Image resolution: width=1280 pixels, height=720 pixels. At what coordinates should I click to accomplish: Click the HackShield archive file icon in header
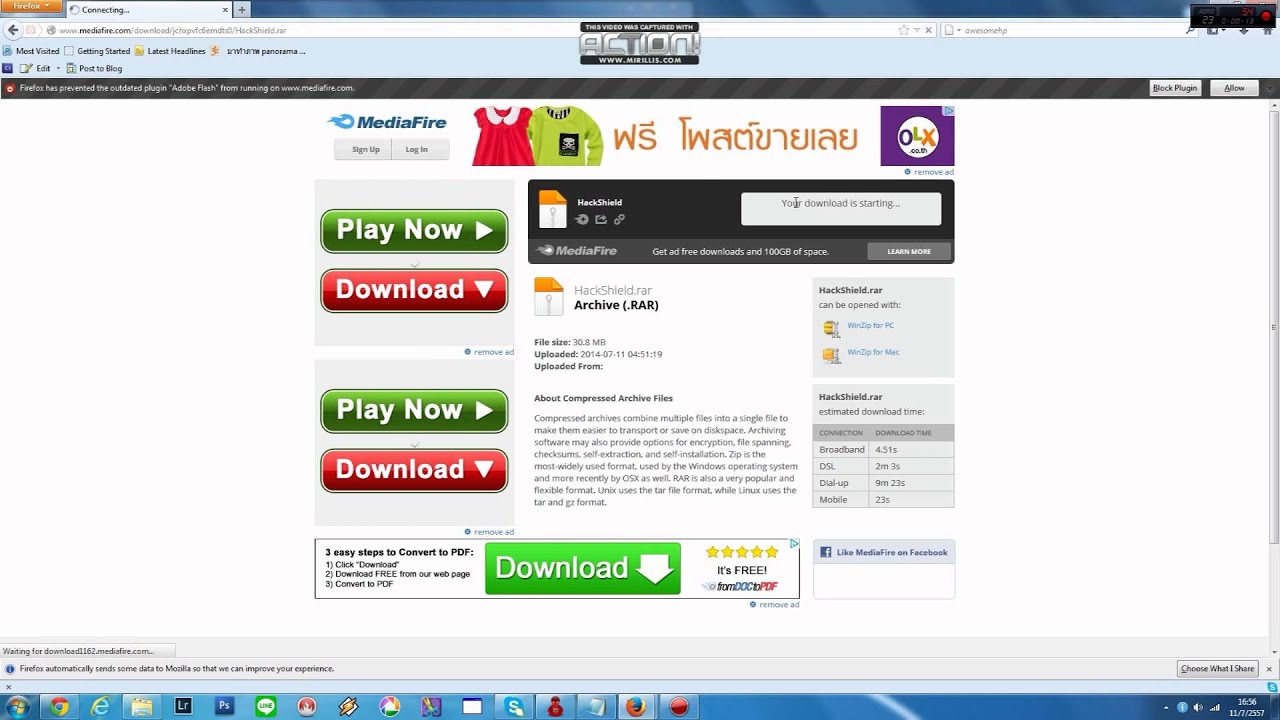[x=552, y=210]
